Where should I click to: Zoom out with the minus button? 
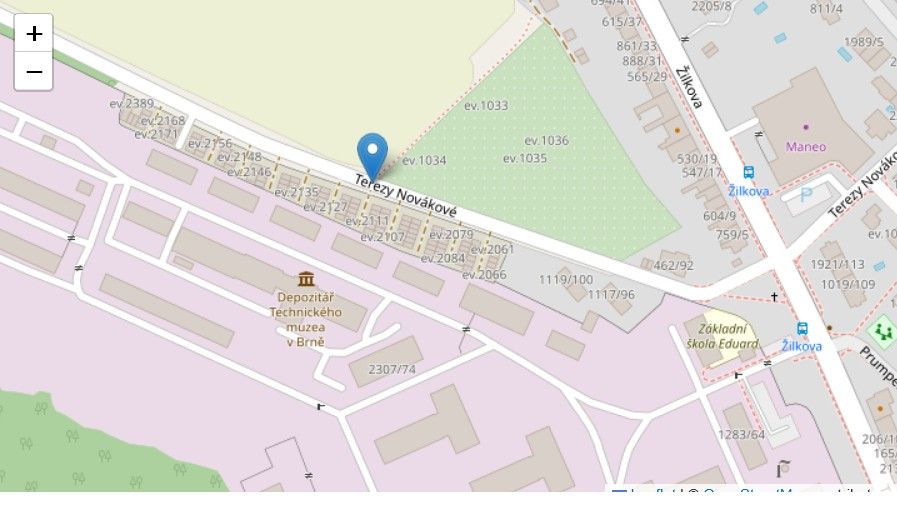click(34, 71)
